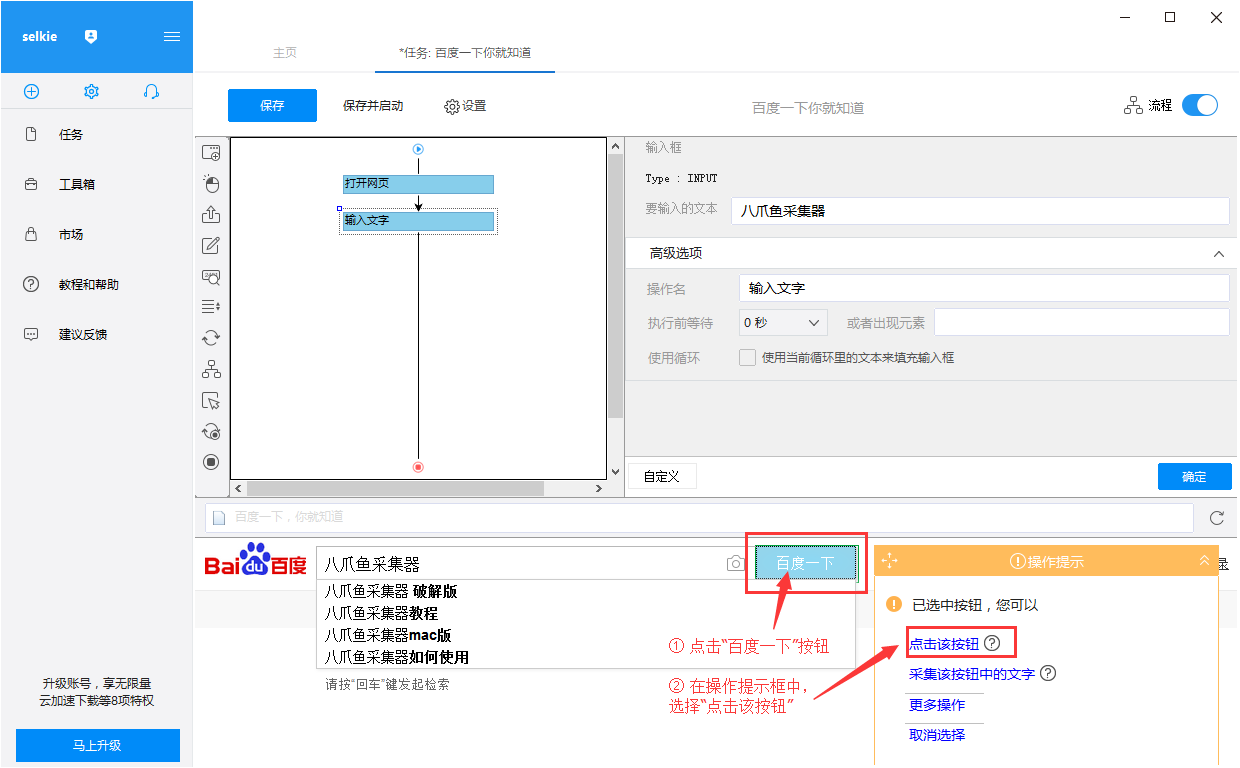Check 使用当前循环里的文本来填充输入框 checkbox
The height and width of the screenshot is (768, 1240).
pyautogui.click(x=747, y=357)
